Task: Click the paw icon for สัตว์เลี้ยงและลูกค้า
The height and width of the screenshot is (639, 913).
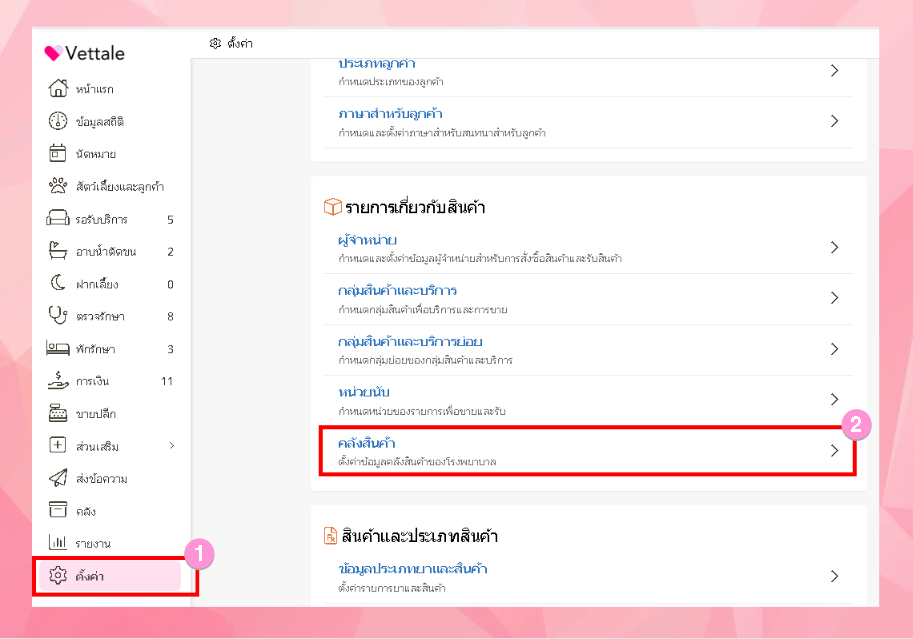Action: point(58,186)
